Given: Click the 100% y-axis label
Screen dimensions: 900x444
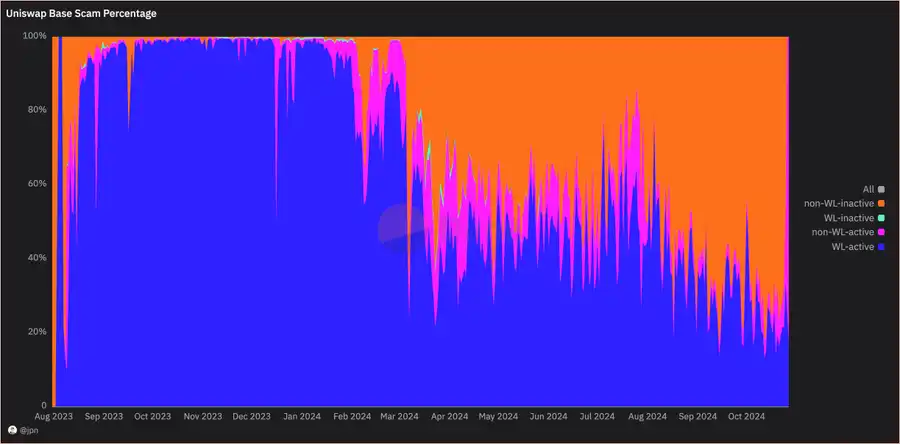Looking at the screenshot, I should [x=34, y=35].
